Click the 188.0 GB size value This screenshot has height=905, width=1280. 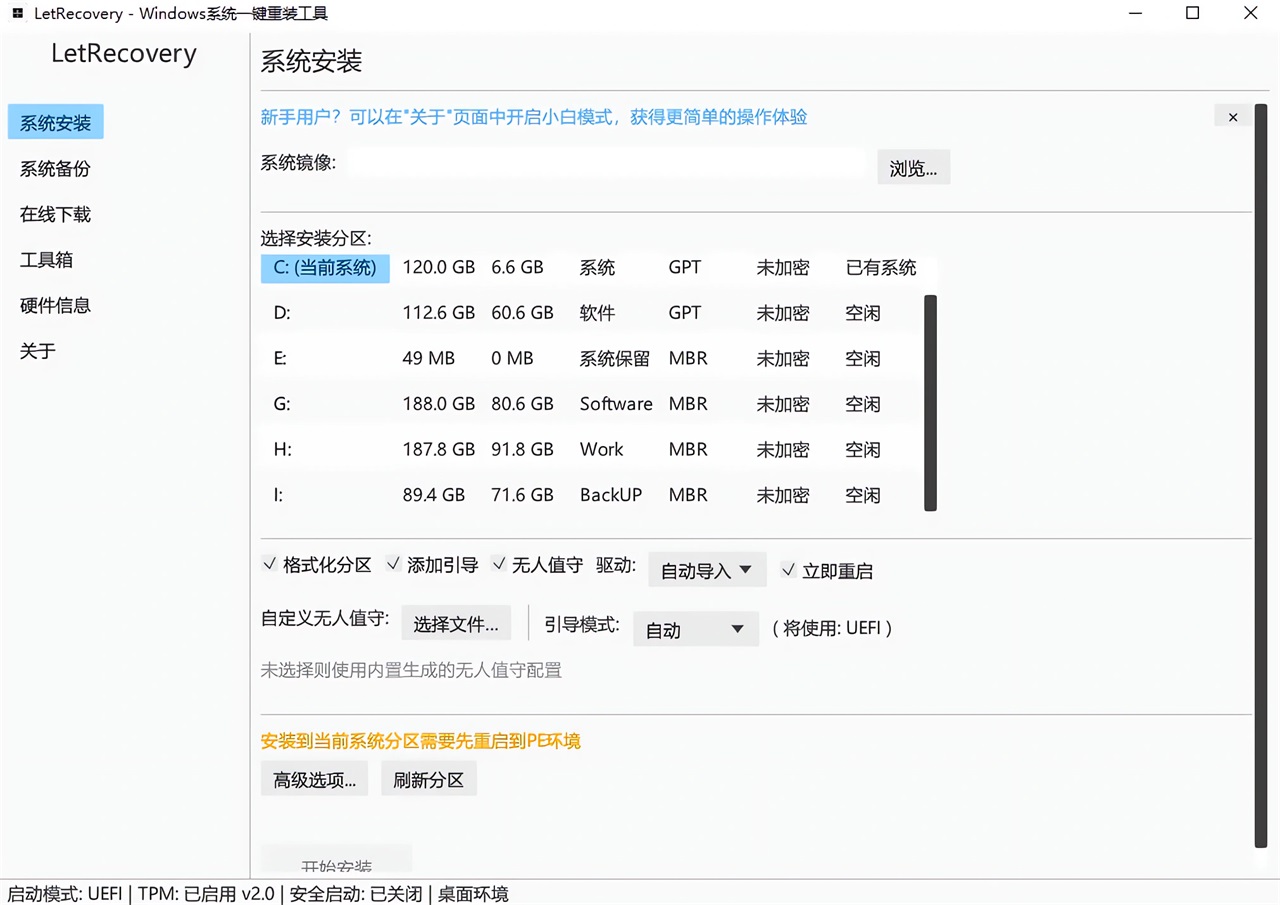pyautogui.click(x=439, y=404)
